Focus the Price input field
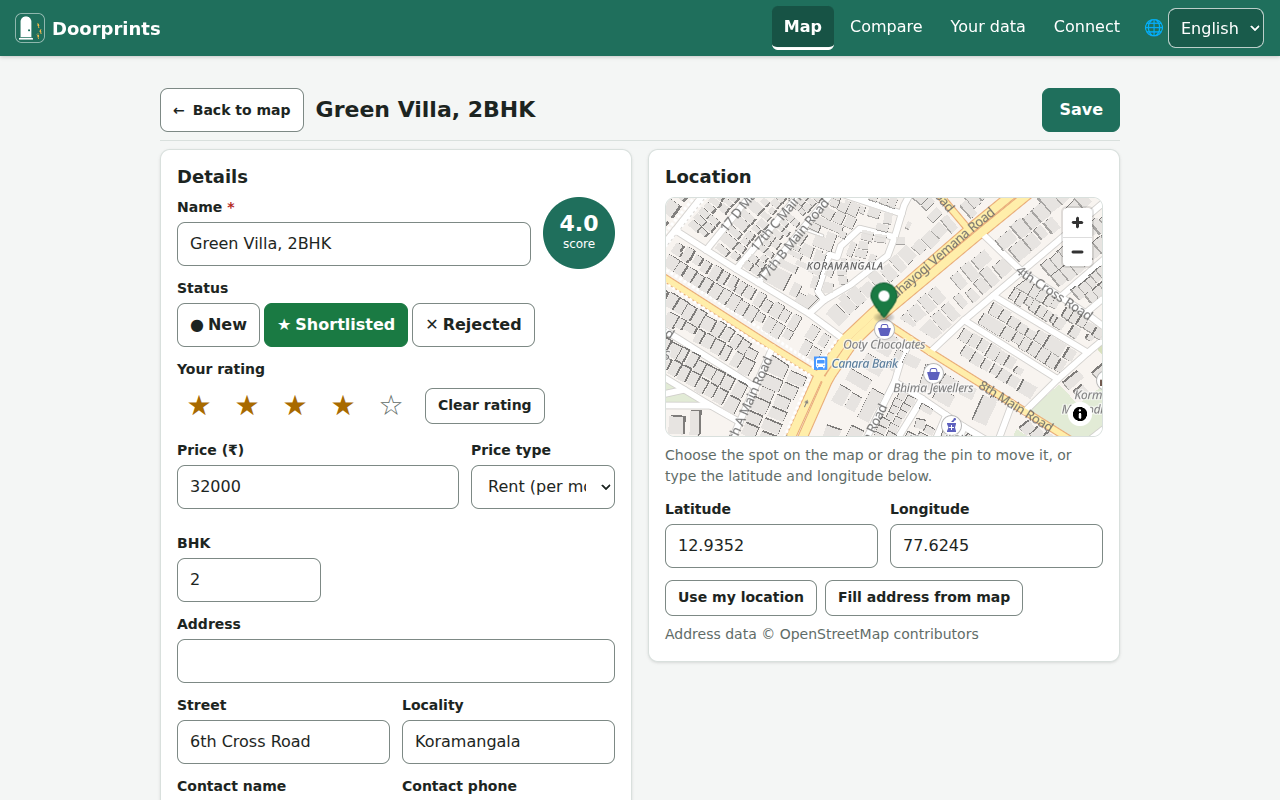 [x=318, y=487]
